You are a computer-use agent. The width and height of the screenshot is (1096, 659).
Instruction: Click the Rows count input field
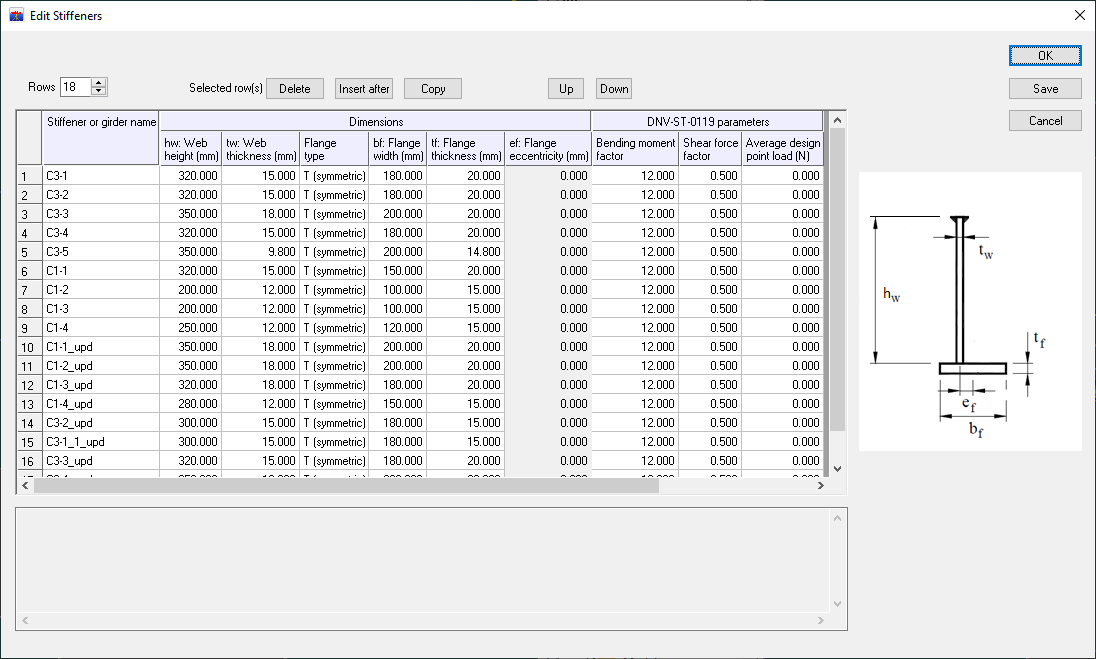[x=75, y=87]
